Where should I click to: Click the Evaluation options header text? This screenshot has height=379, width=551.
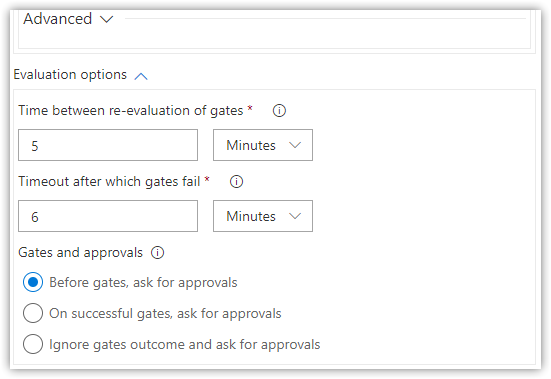(70, 75)
